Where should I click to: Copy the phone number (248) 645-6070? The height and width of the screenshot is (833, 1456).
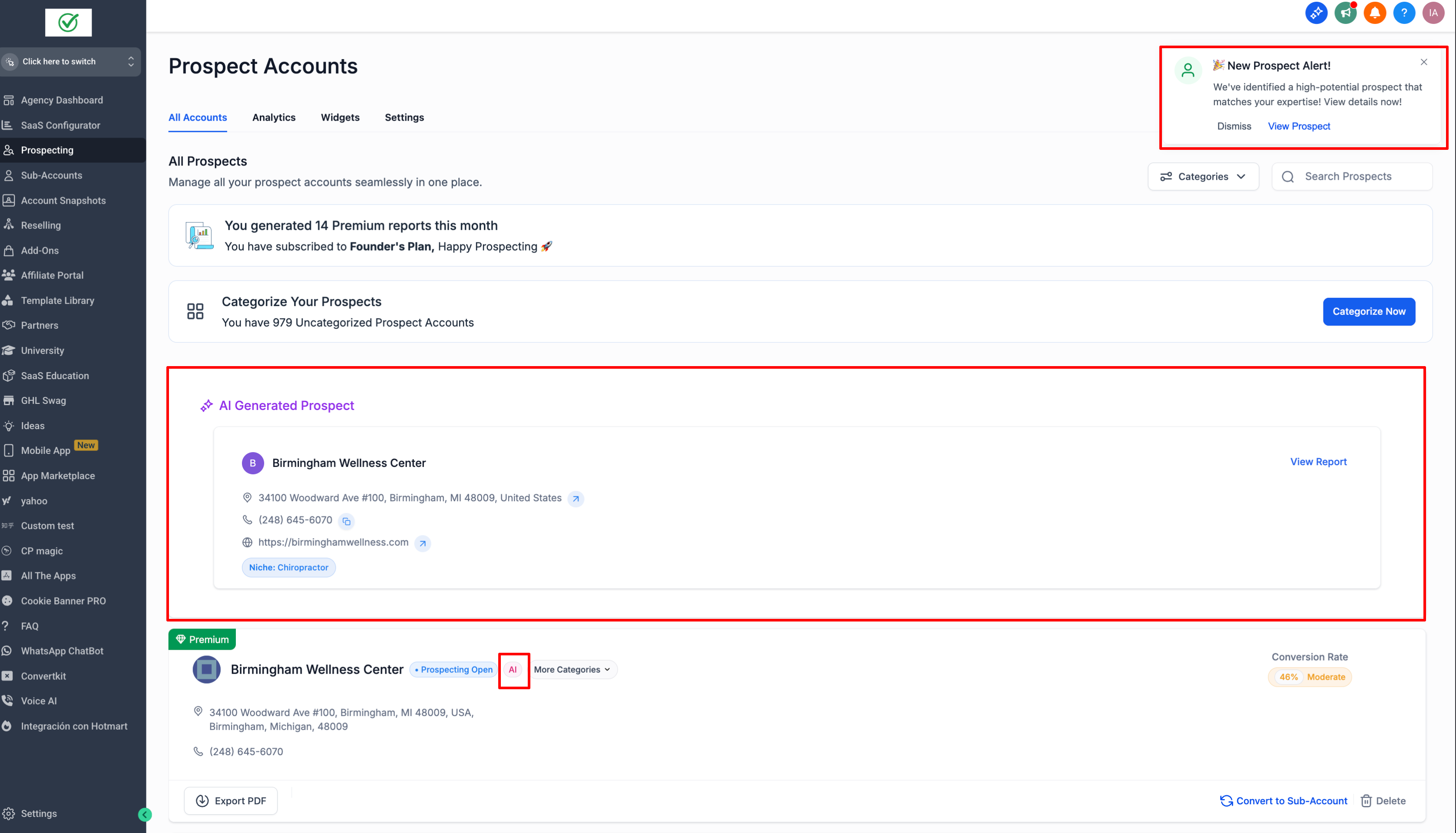tap(346, 521)
